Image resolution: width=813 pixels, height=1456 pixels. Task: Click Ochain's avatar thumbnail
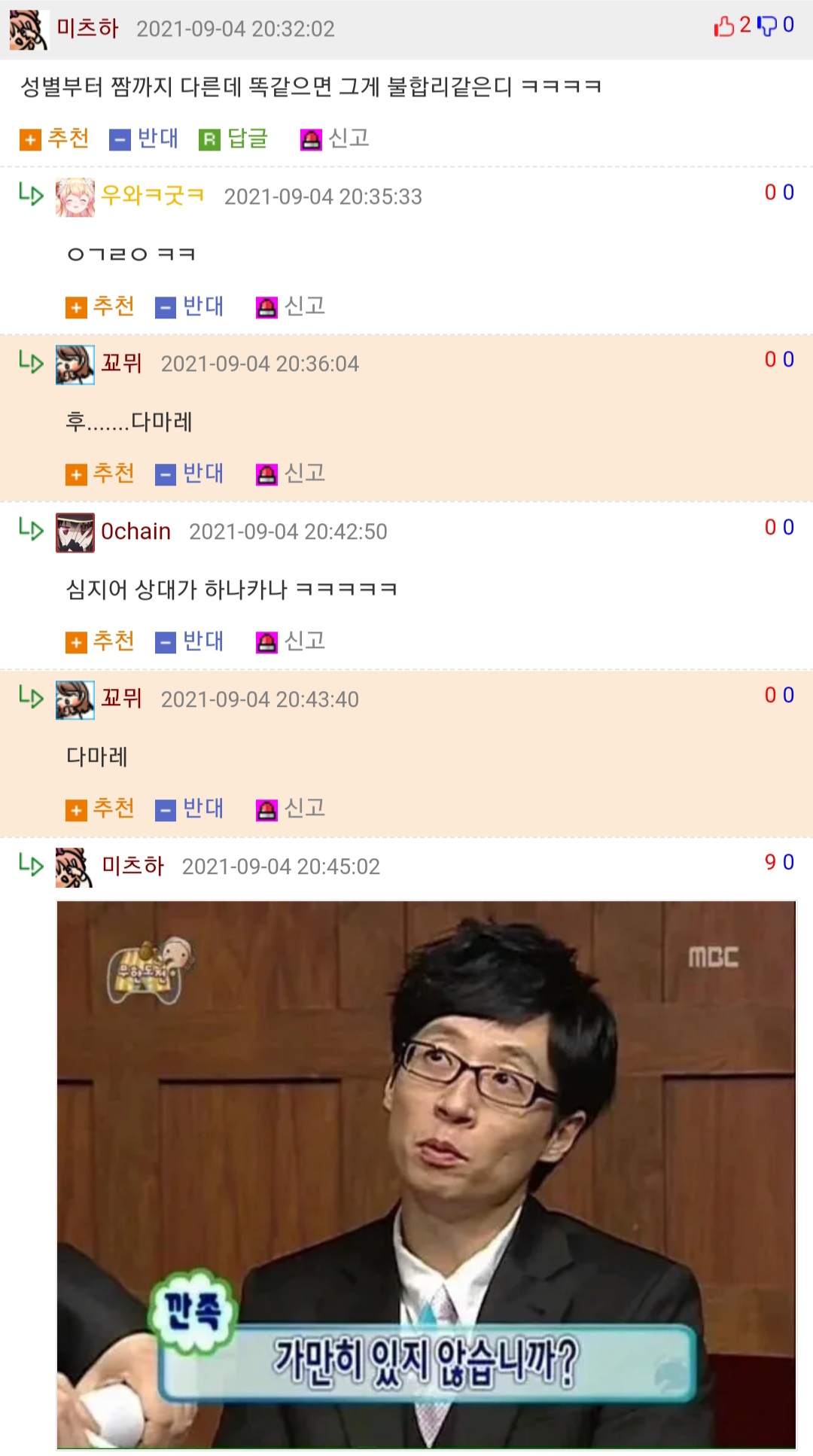[75, 533]
